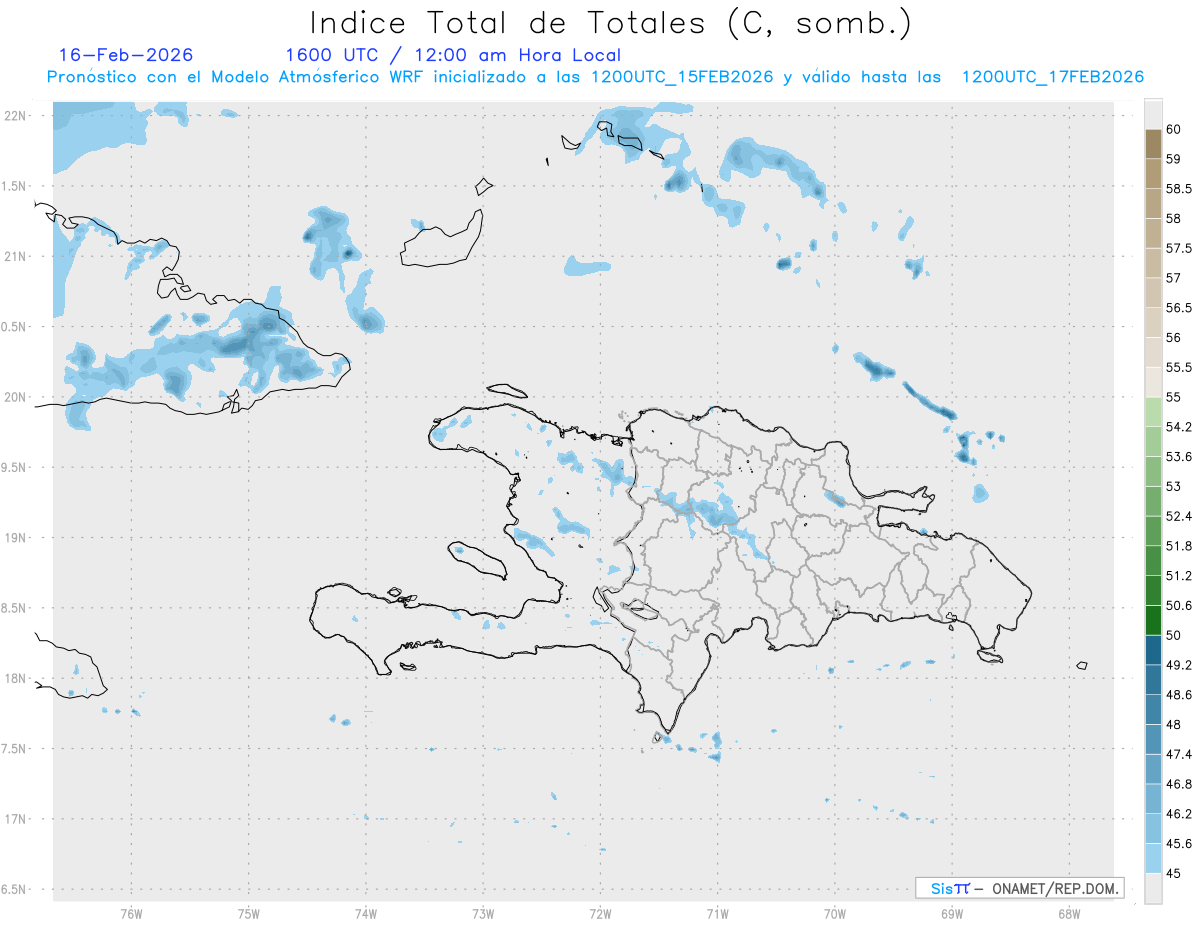Click the green swatch between 52.4 and 53
This screenshot has height=927, width=1200.
coord(1153,501)
